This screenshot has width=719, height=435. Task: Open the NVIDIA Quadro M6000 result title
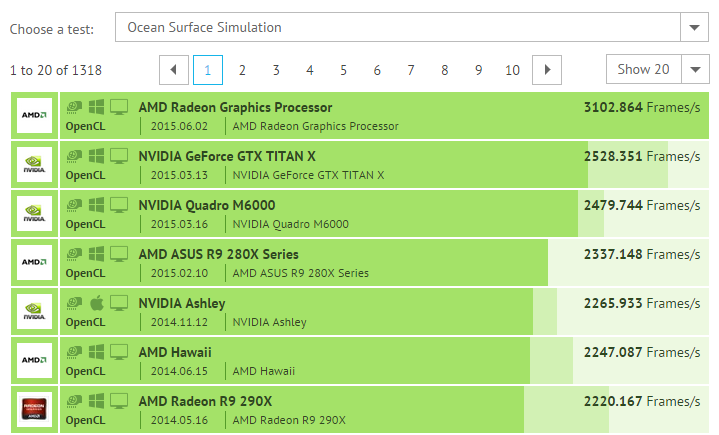pos(207,205)
